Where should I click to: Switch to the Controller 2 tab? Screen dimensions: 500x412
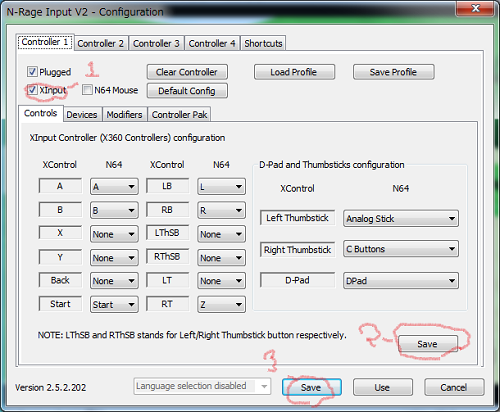[x=101, y=43]
